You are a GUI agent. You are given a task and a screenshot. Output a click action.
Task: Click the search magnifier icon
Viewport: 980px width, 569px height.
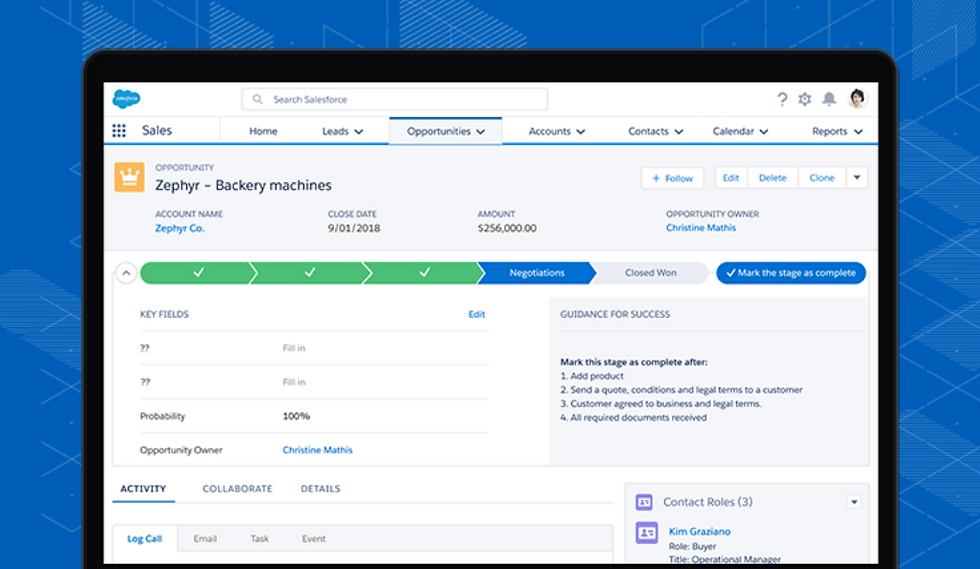258,99
